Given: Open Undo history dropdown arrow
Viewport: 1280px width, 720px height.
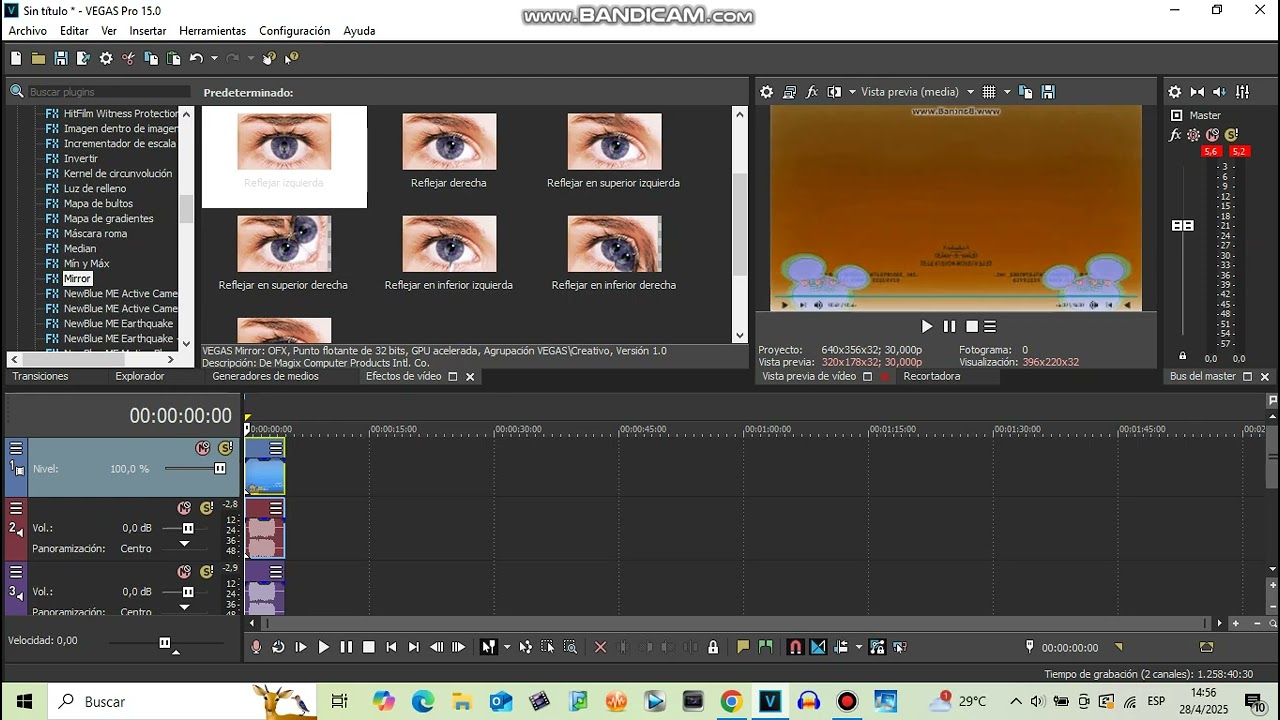Looking at the screenshot, I should click(213, 59).
